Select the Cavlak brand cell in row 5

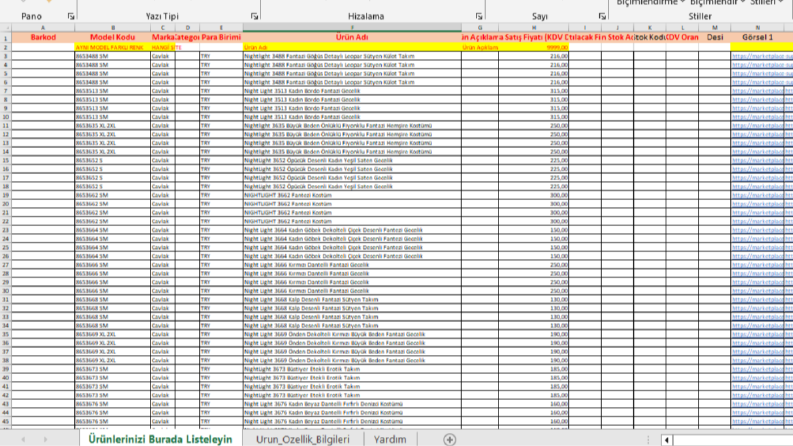coord(163,74)
